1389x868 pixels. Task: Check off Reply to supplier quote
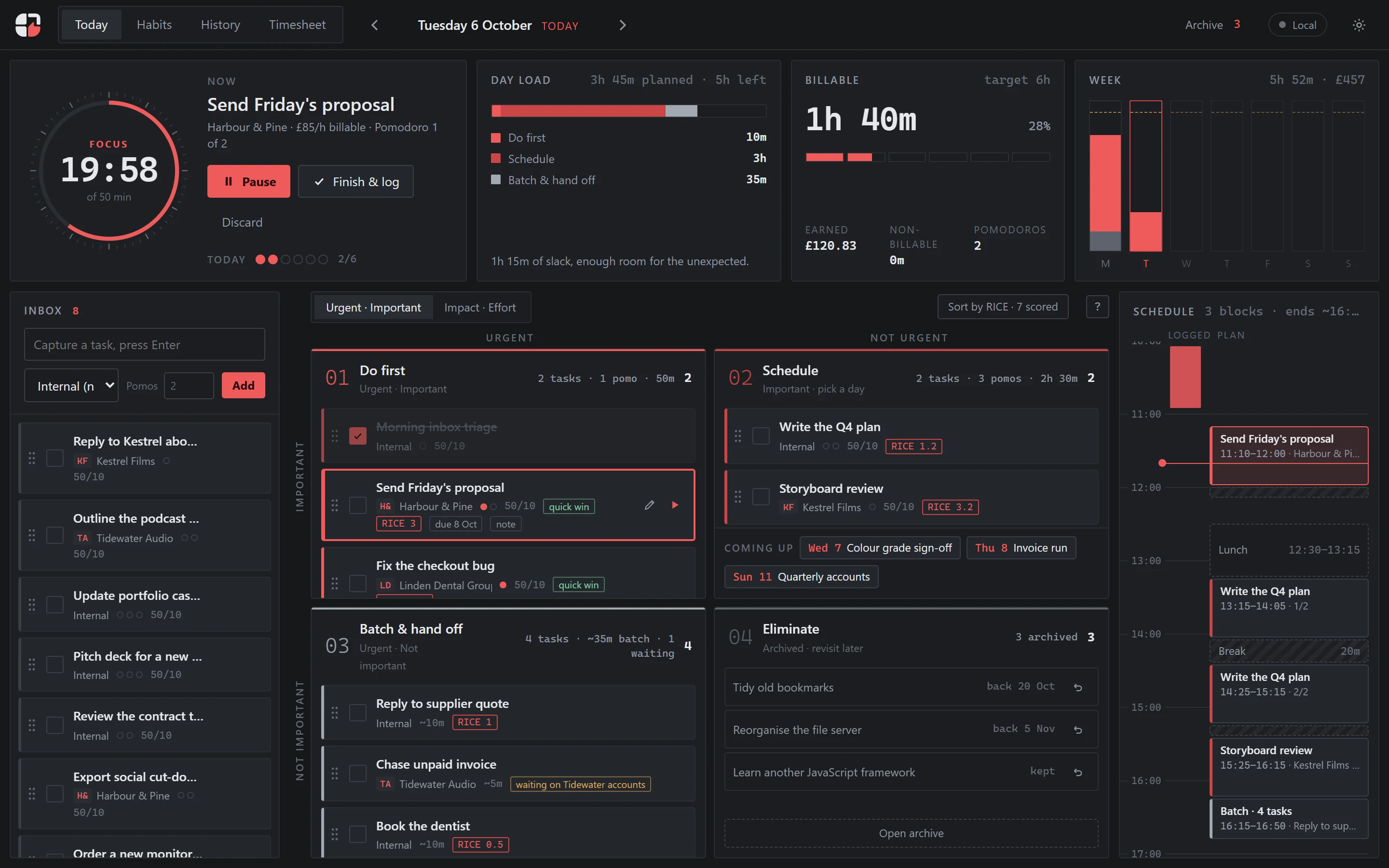click(x=357, y=712)
